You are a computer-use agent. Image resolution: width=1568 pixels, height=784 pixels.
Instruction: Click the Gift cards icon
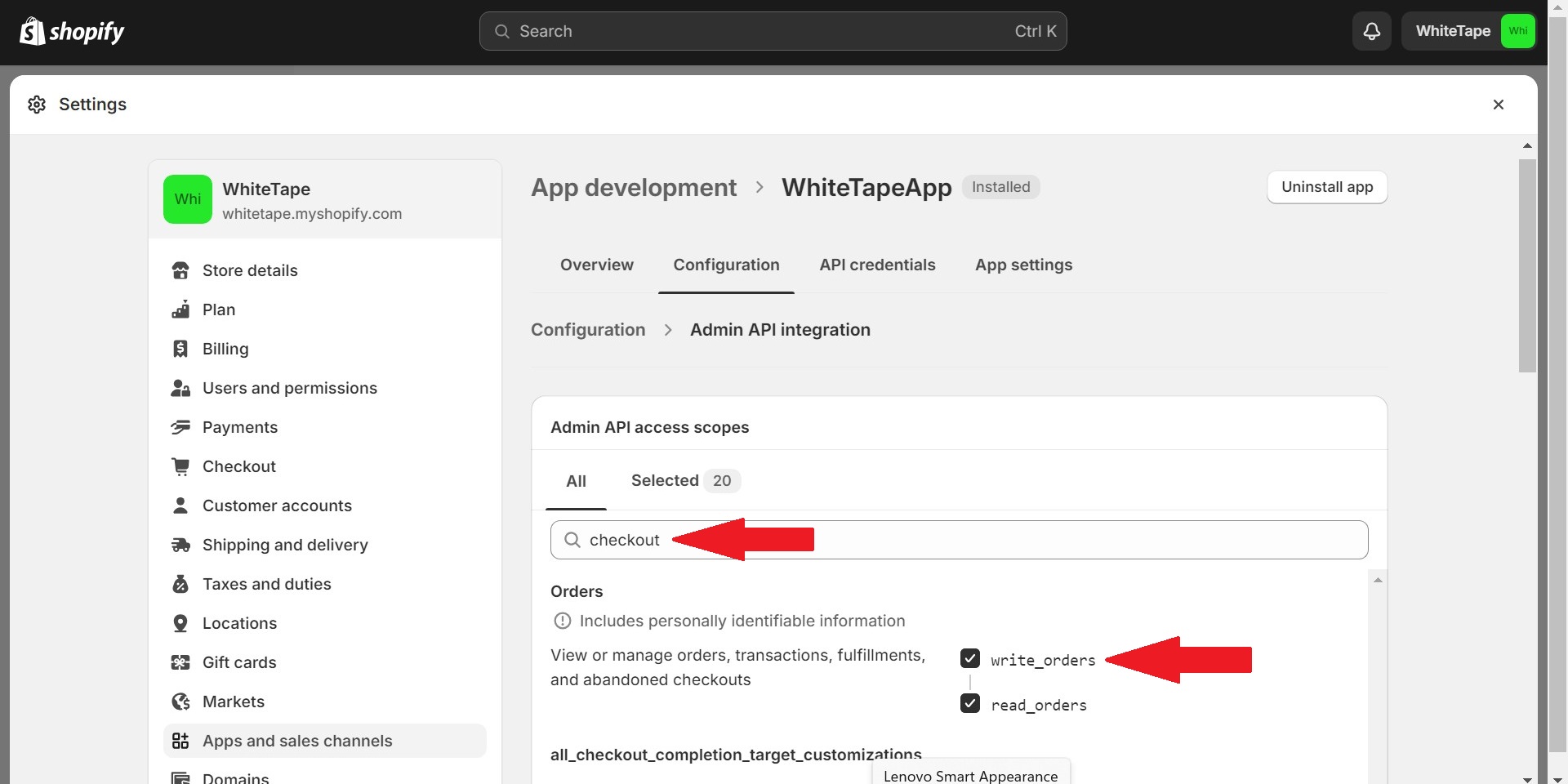(x=180, y=662)
